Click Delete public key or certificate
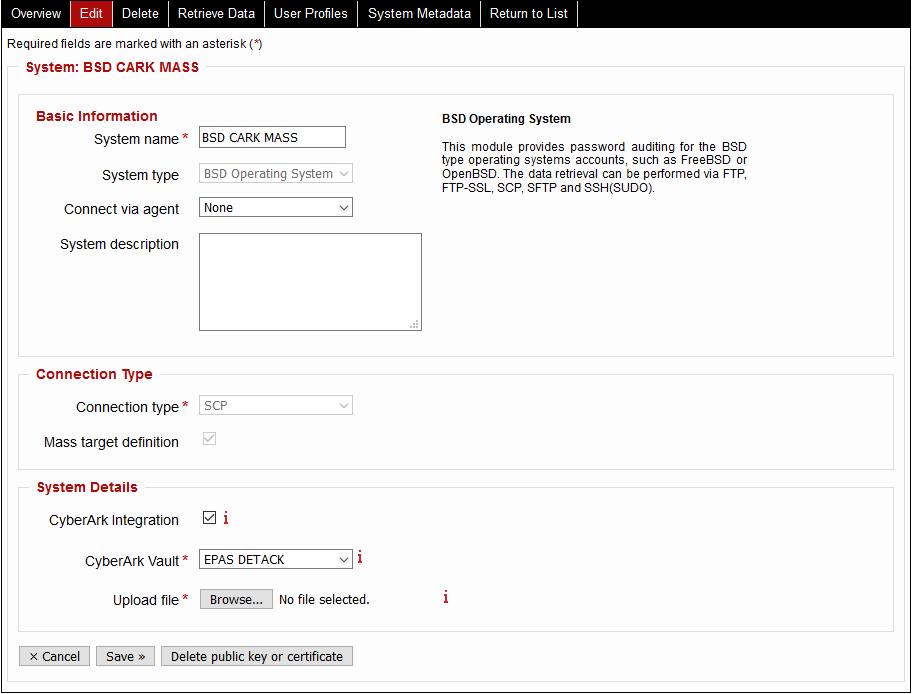The height and width of the screenshot is (694, 913). point(256,656)
